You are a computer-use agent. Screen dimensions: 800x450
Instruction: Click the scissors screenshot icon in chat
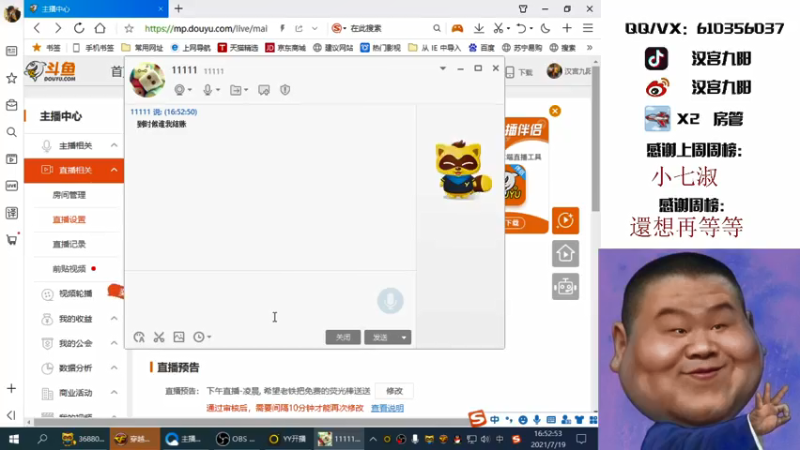pos(159,337)
